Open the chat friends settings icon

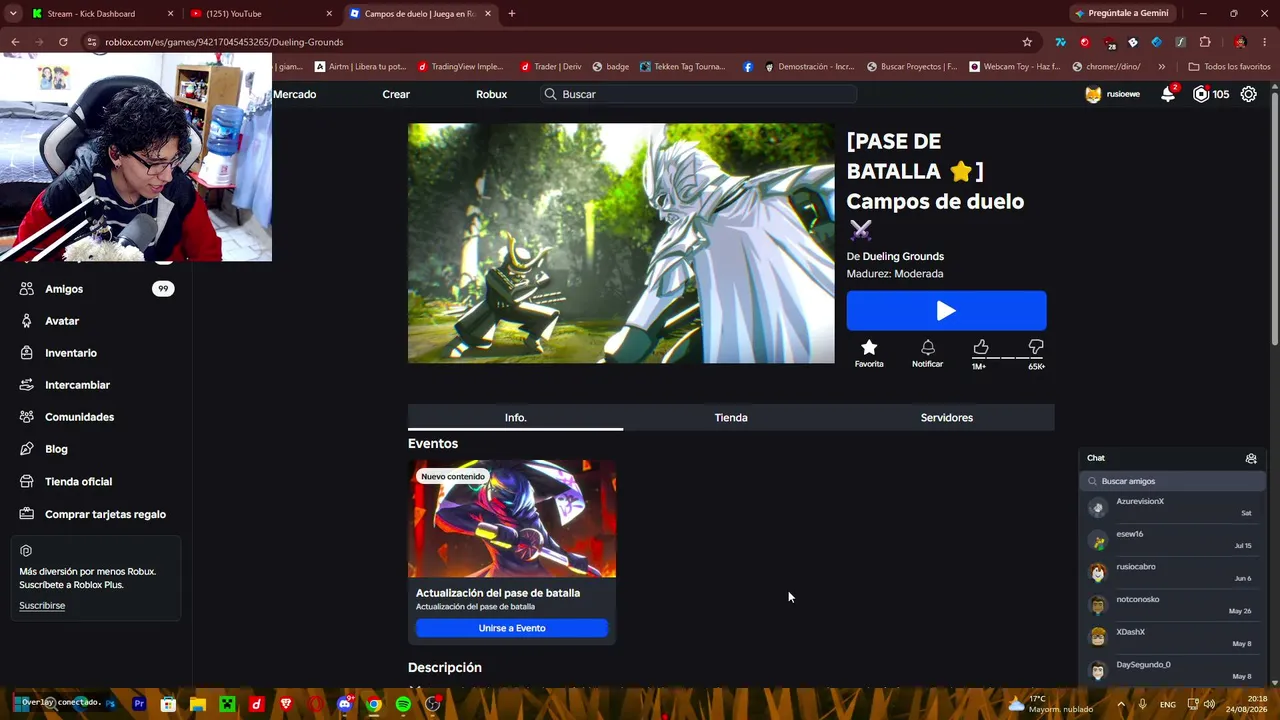[1251, 458]
